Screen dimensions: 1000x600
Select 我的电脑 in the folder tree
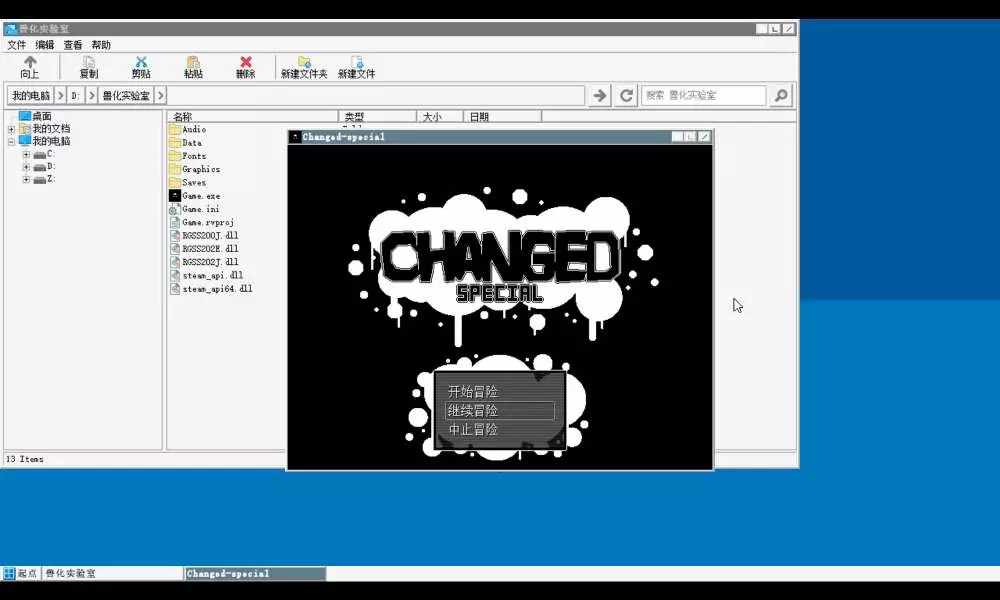point(45,142)
